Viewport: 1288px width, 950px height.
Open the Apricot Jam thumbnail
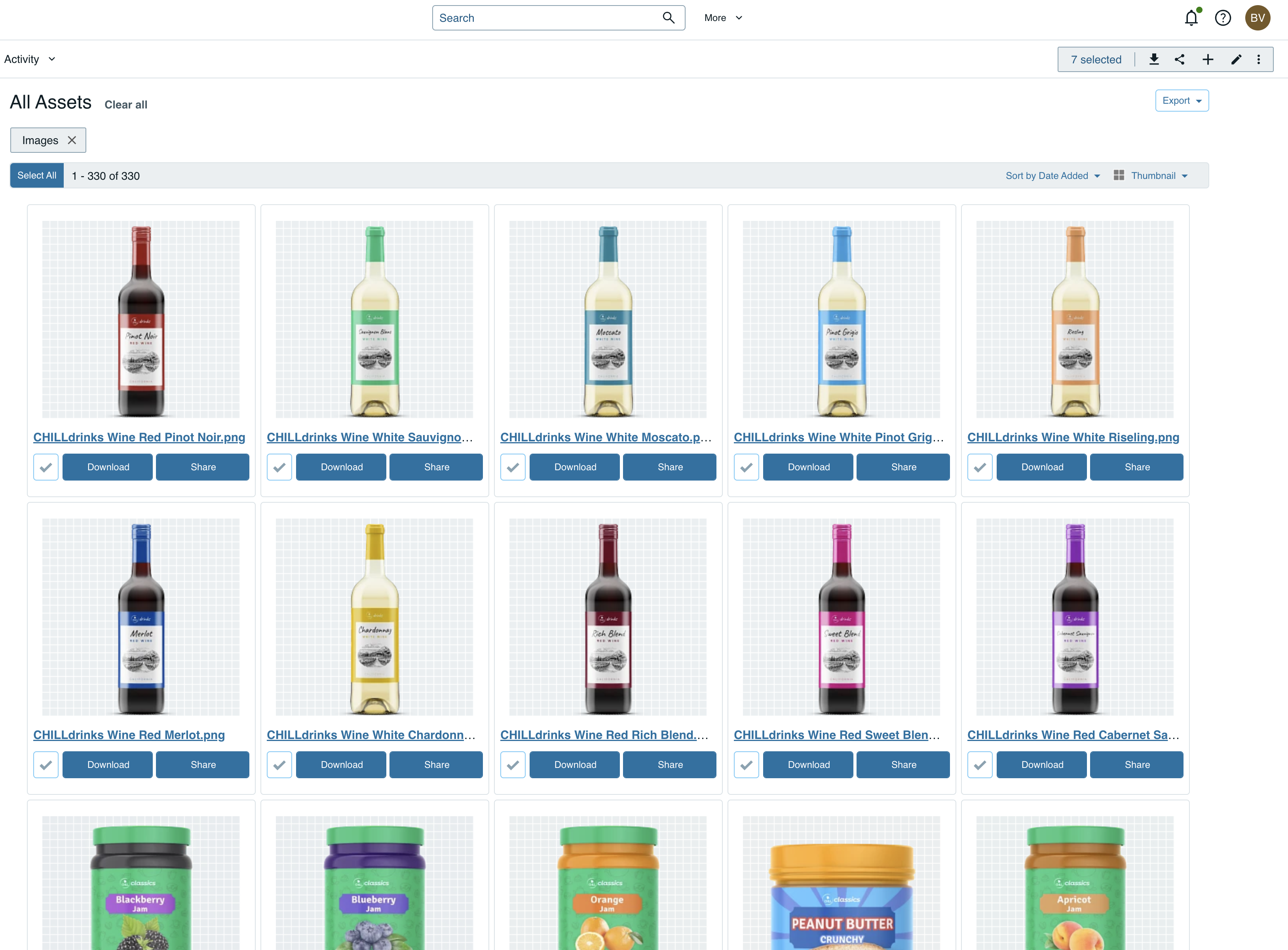(1075, 883)
